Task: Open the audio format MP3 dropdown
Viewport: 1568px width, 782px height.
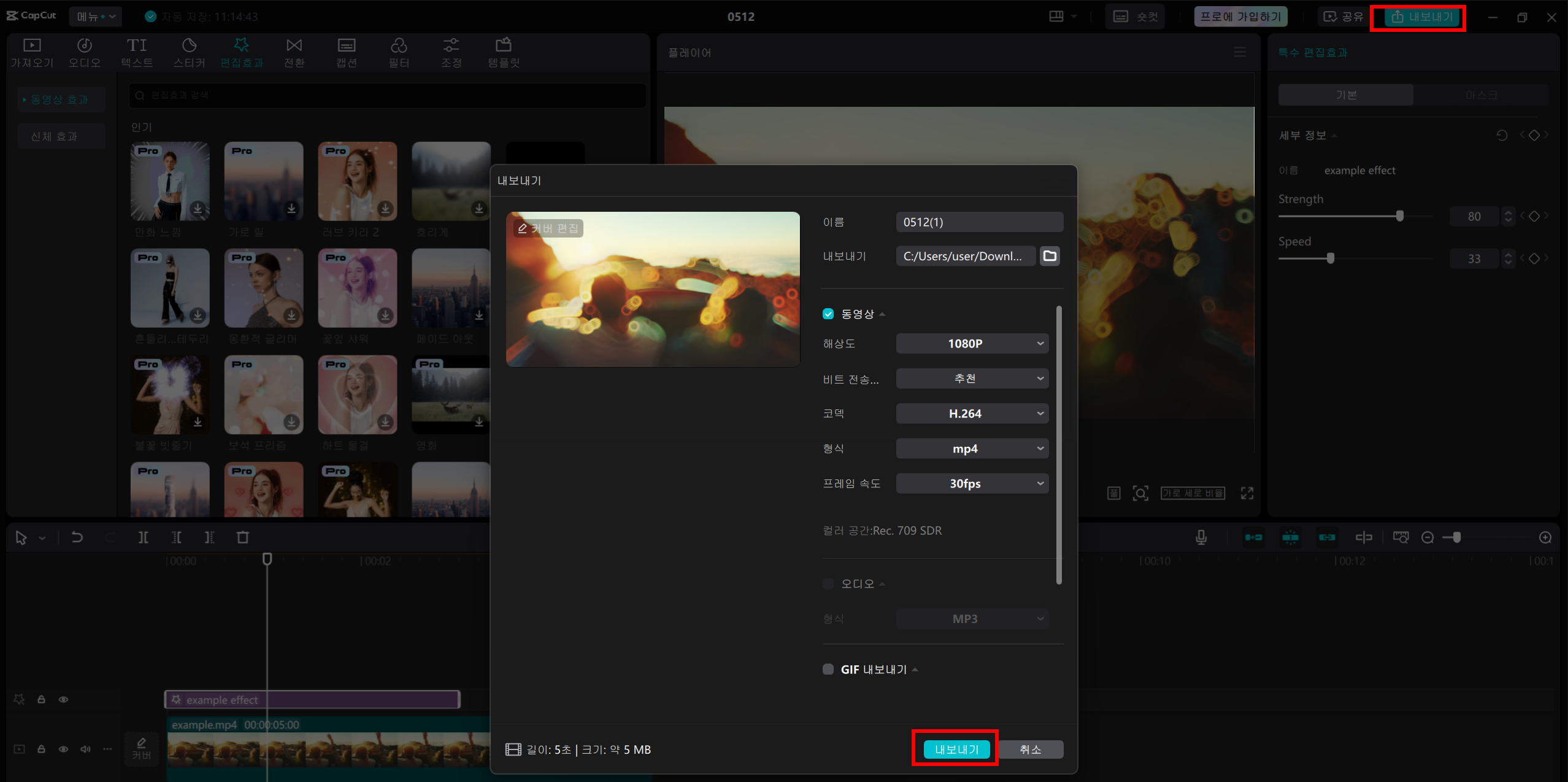Action: click(972, 619)
